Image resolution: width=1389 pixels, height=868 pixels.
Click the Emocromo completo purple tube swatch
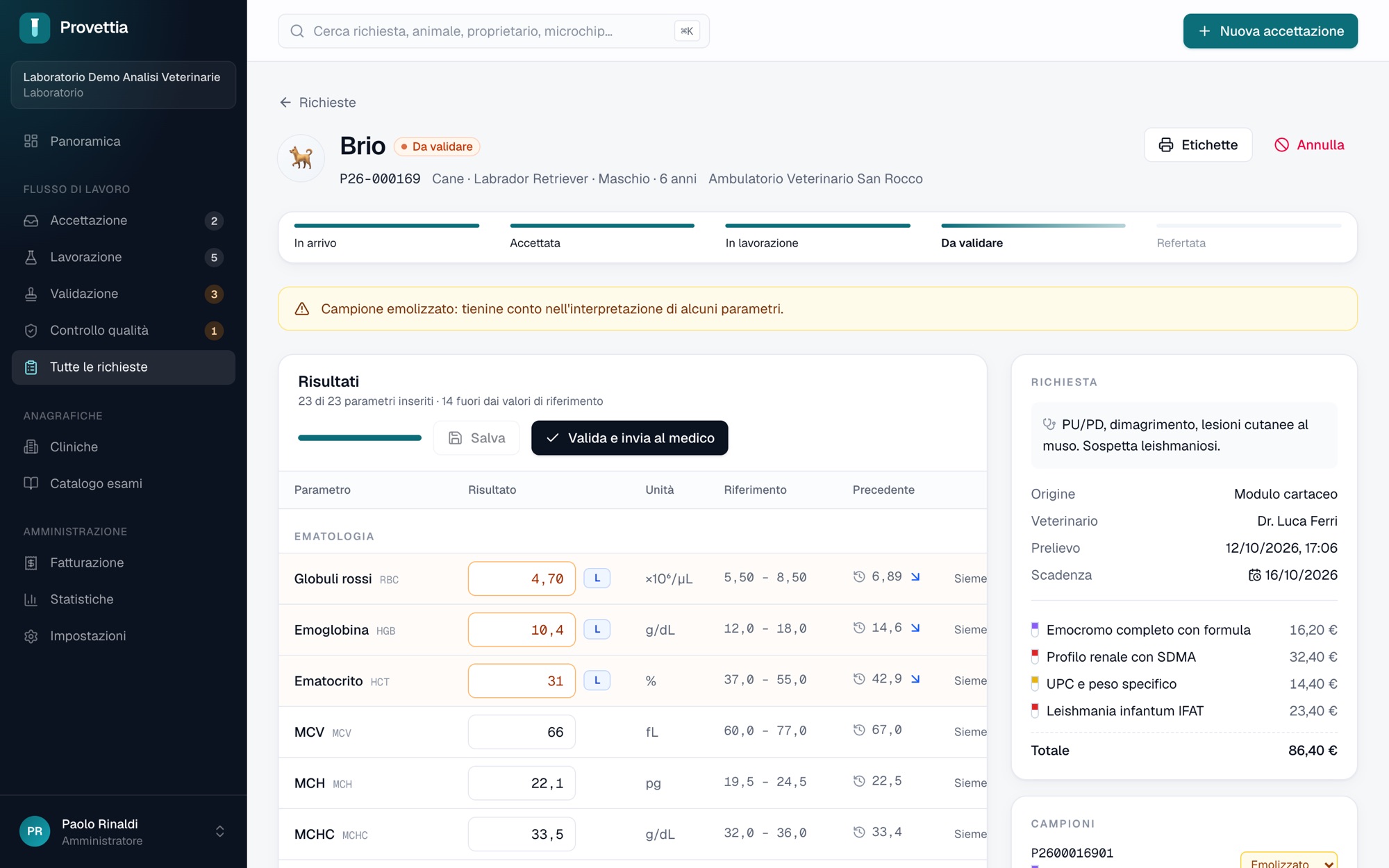pos(1035,630)
